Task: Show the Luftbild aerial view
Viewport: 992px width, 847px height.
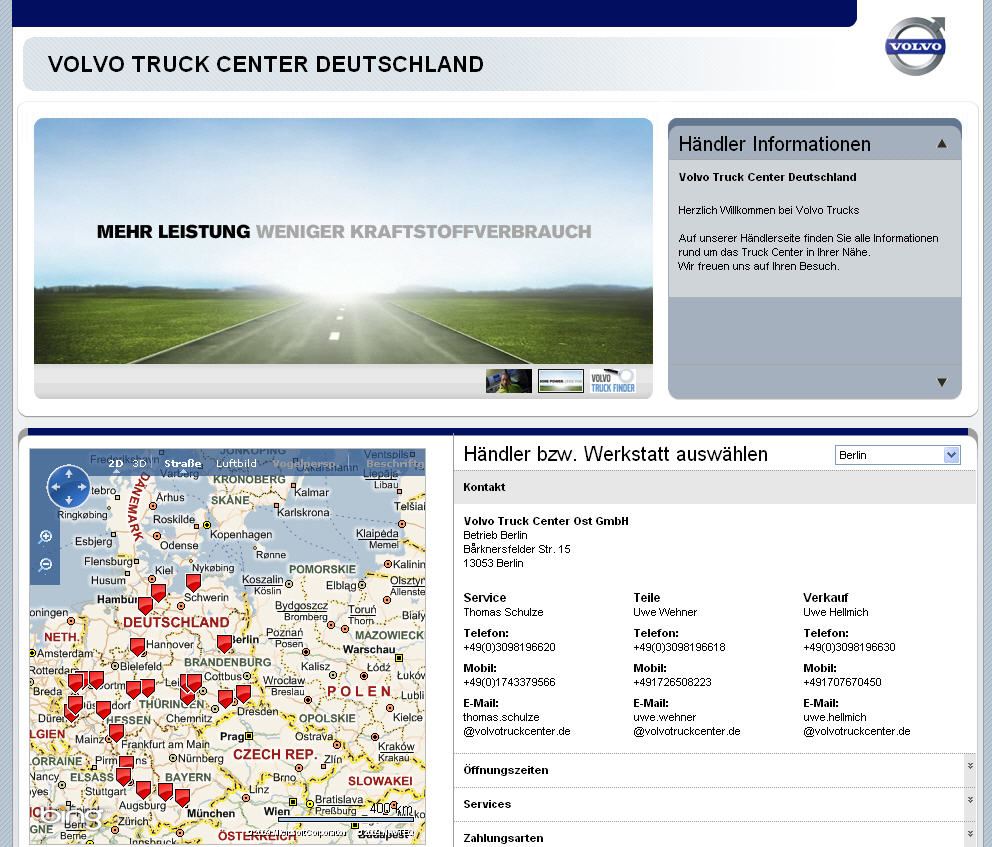Action: click(x=236, y=464)
